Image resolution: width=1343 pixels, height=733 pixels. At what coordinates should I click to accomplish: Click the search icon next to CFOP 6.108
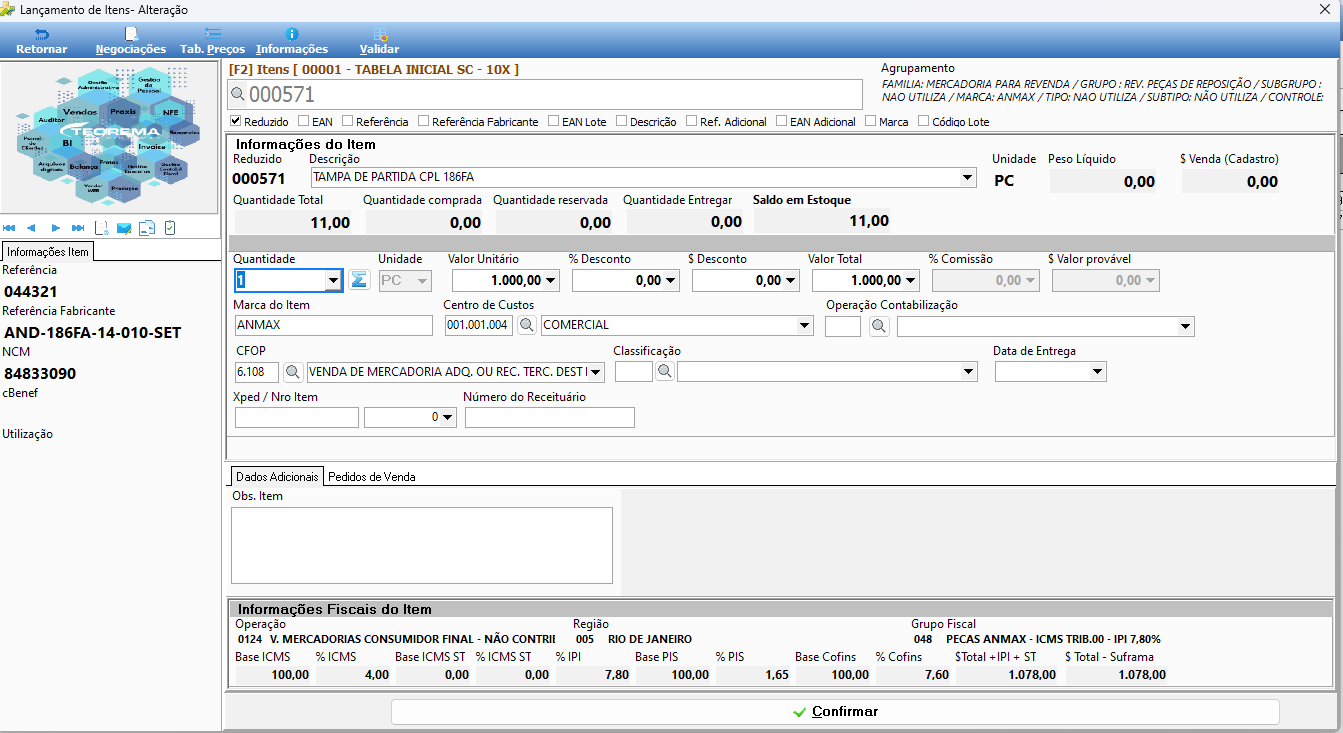coord(293,372)
